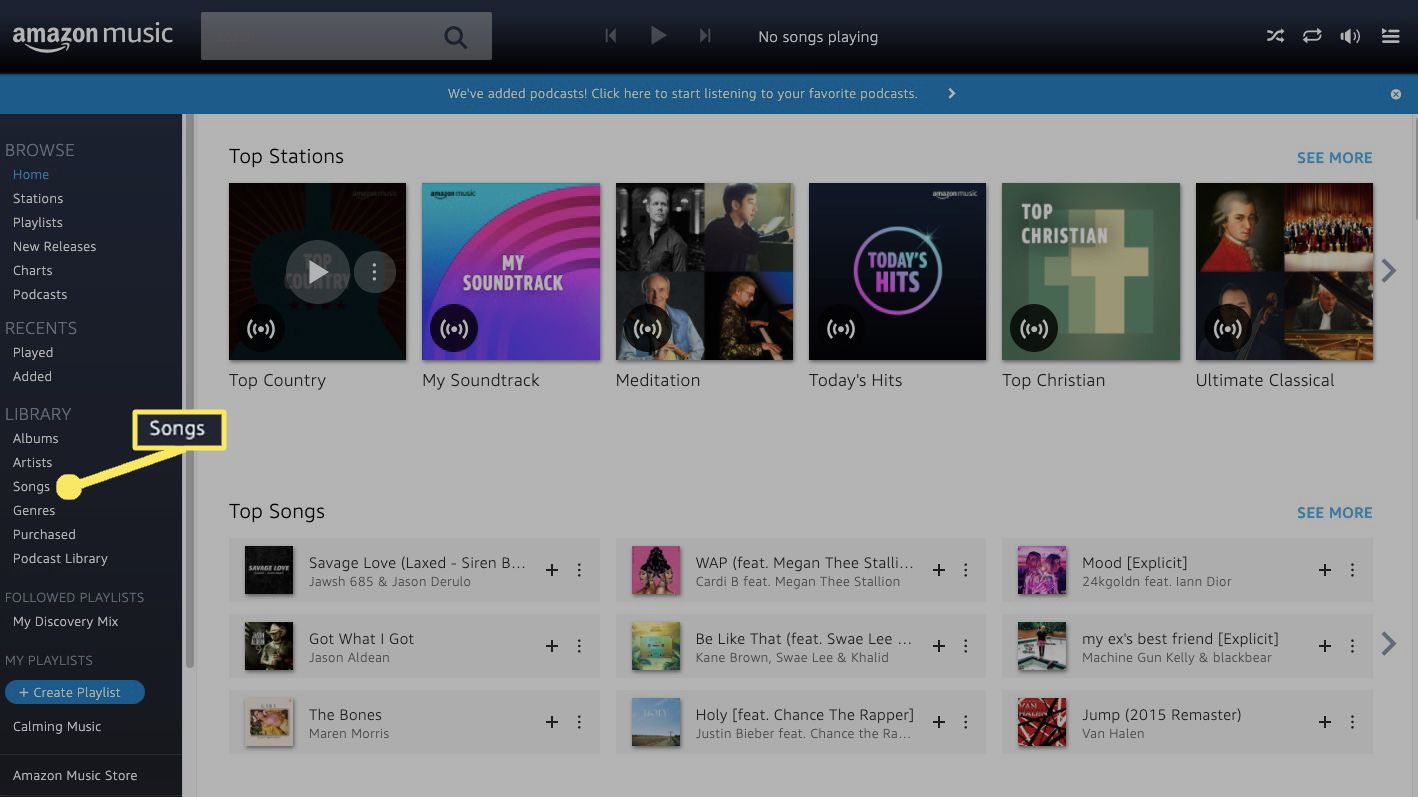Open New Releases in sidebar
The height and width of the screenshot is (797, 1418).
tap(55, 246)
